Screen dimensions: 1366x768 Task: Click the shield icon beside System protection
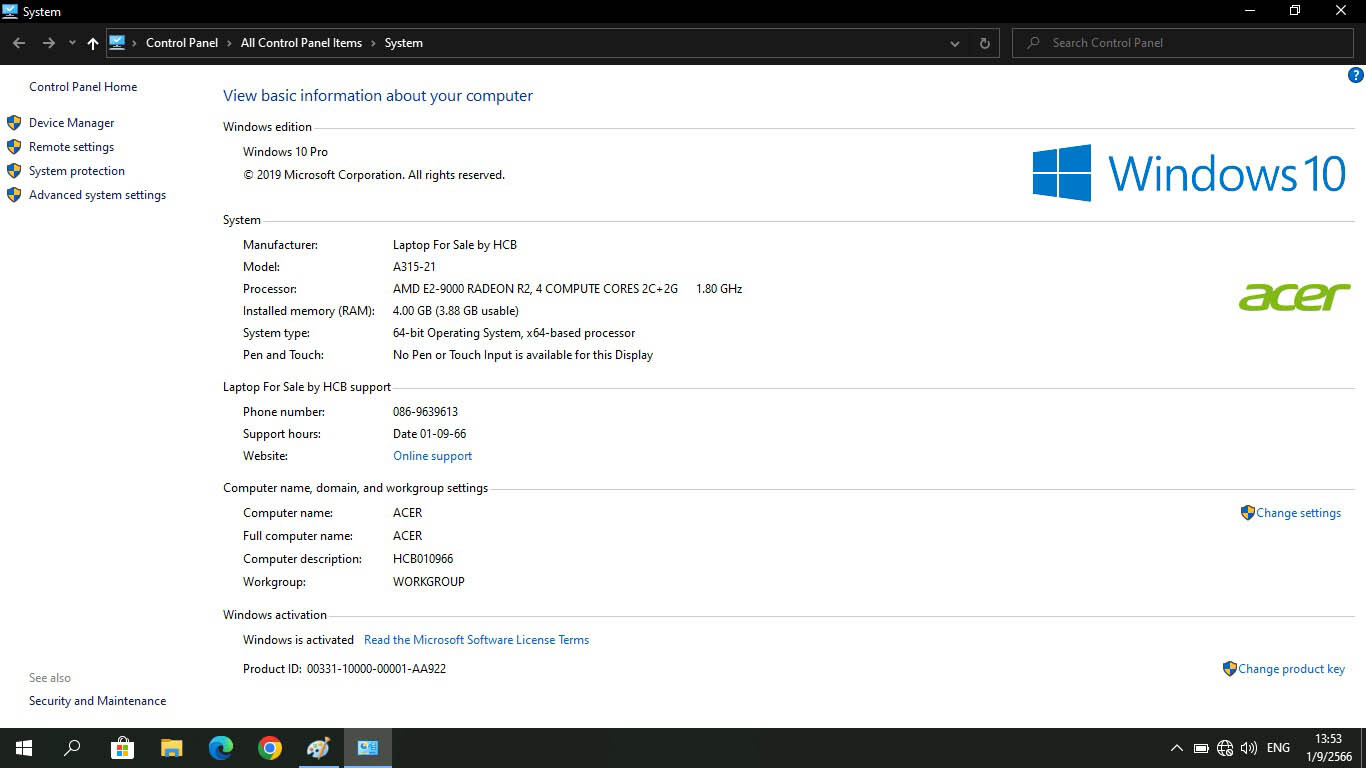[x=14, y=171]
